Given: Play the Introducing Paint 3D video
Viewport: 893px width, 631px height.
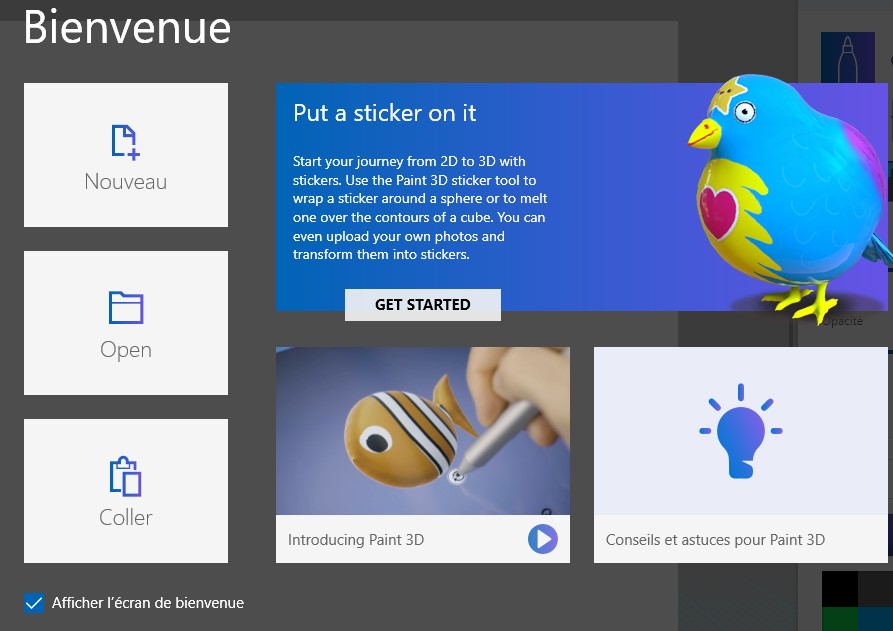Looking at the screenshot, I should (x=543, y=539).
